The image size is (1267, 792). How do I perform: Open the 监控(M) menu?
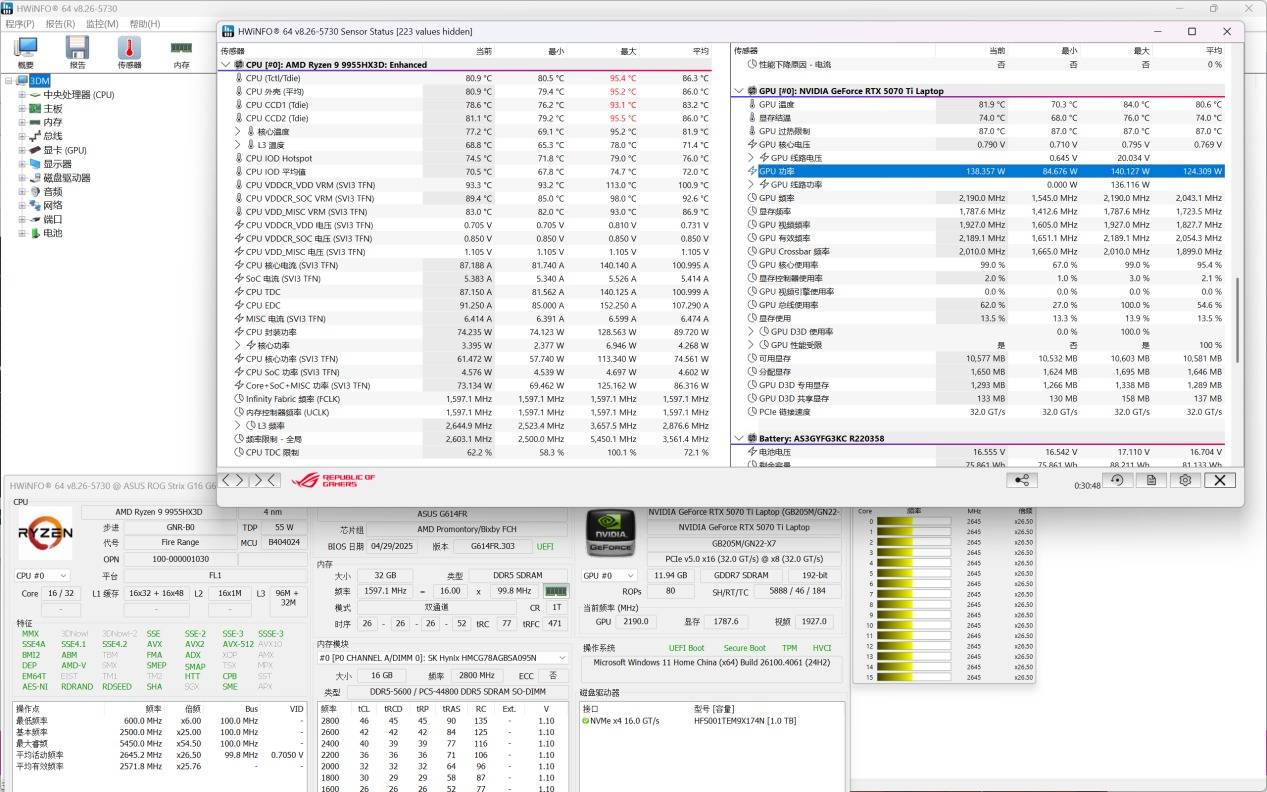coord(102,24)
